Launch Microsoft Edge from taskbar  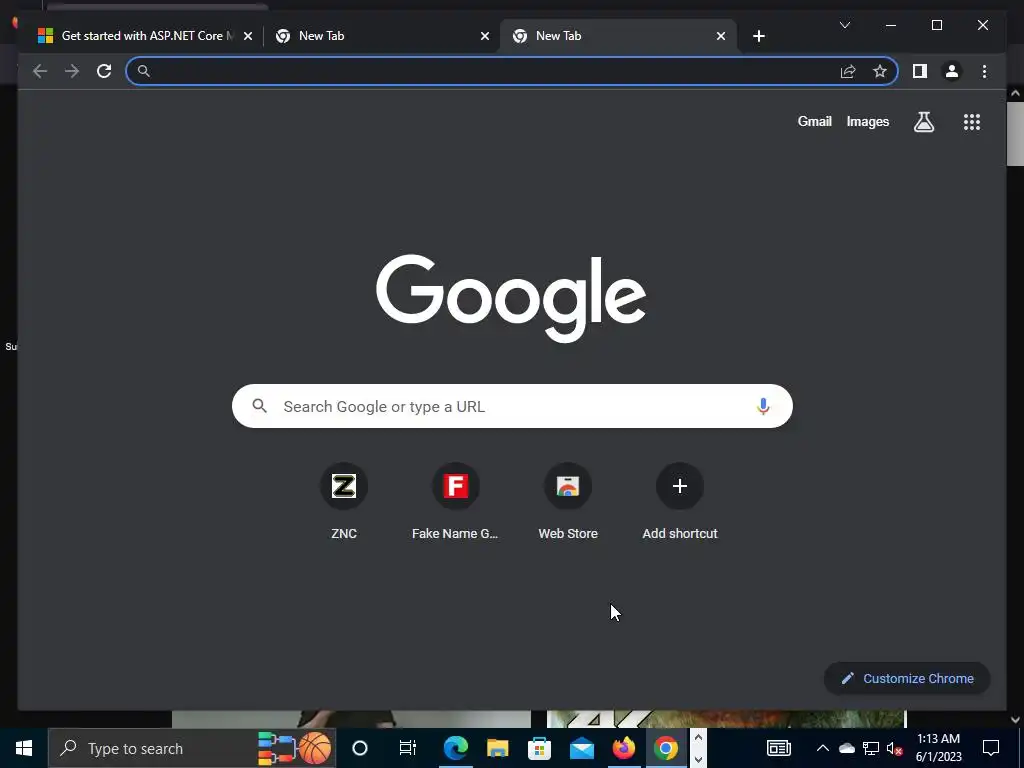click(x=455, y=748)
